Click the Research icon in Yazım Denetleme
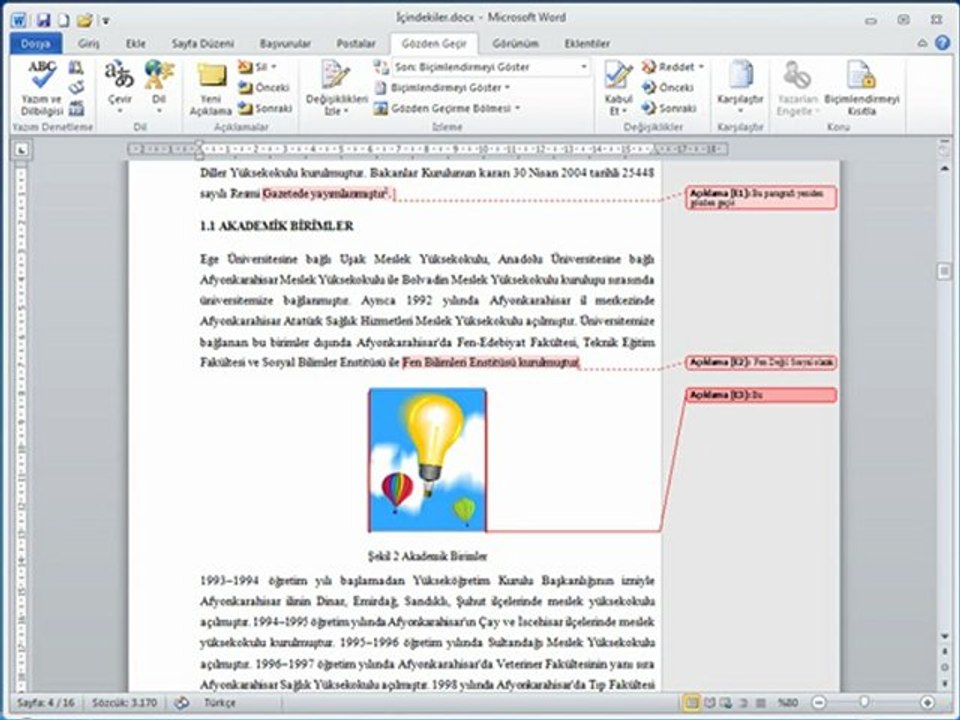 (x=76, y=67)
